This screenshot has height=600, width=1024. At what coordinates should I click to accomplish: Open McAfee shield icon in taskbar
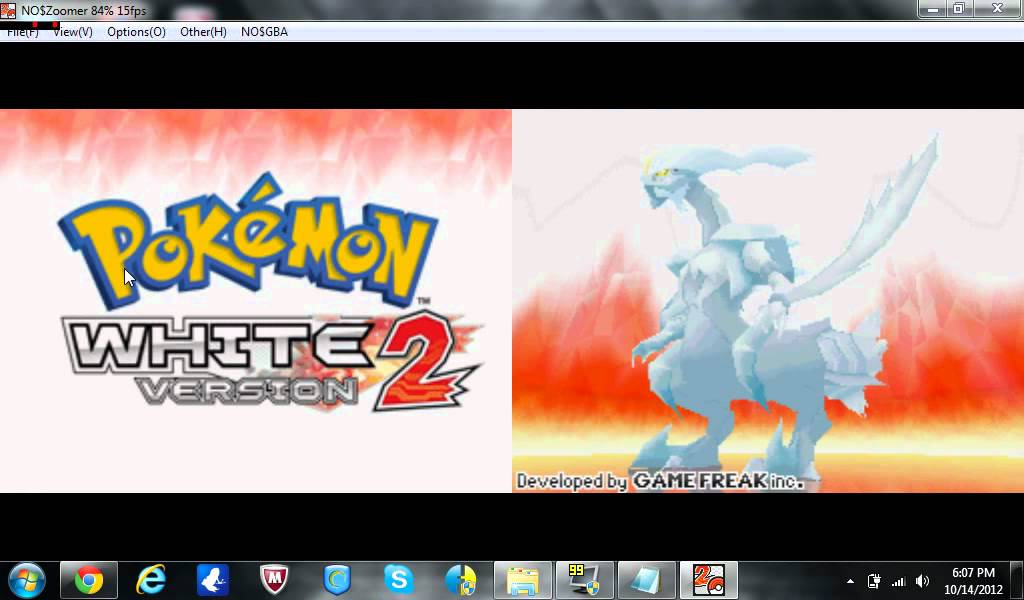pos(275,580)
